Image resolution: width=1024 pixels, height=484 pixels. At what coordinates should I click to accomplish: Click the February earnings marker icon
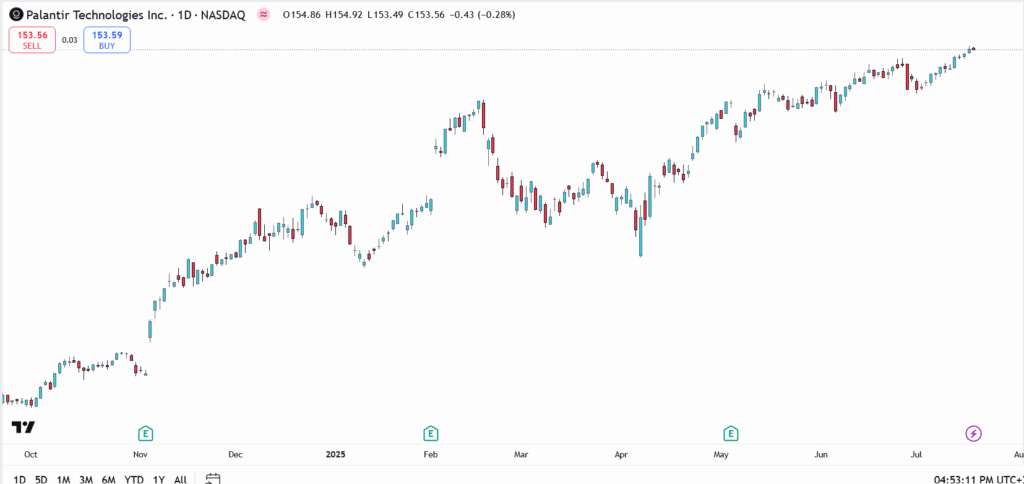[x=431, y=433]
